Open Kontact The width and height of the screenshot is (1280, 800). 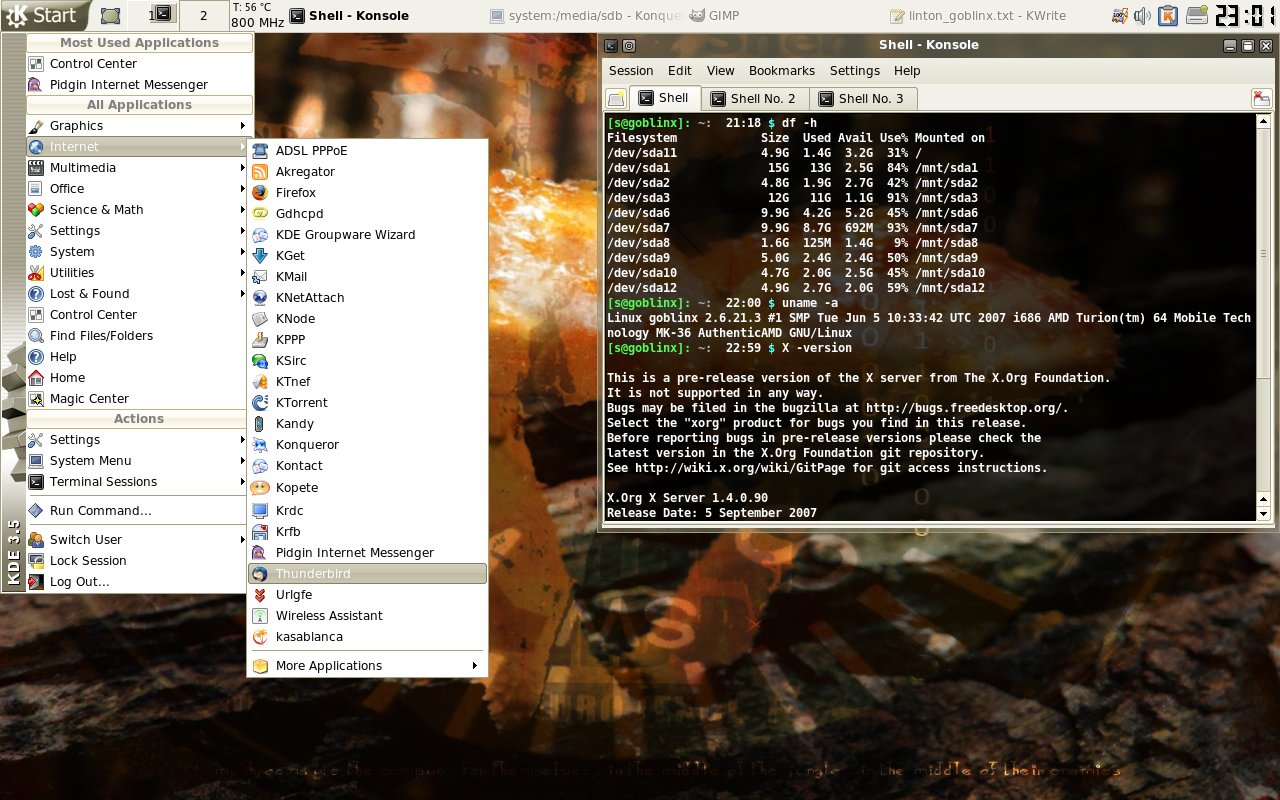click(367, 466)
